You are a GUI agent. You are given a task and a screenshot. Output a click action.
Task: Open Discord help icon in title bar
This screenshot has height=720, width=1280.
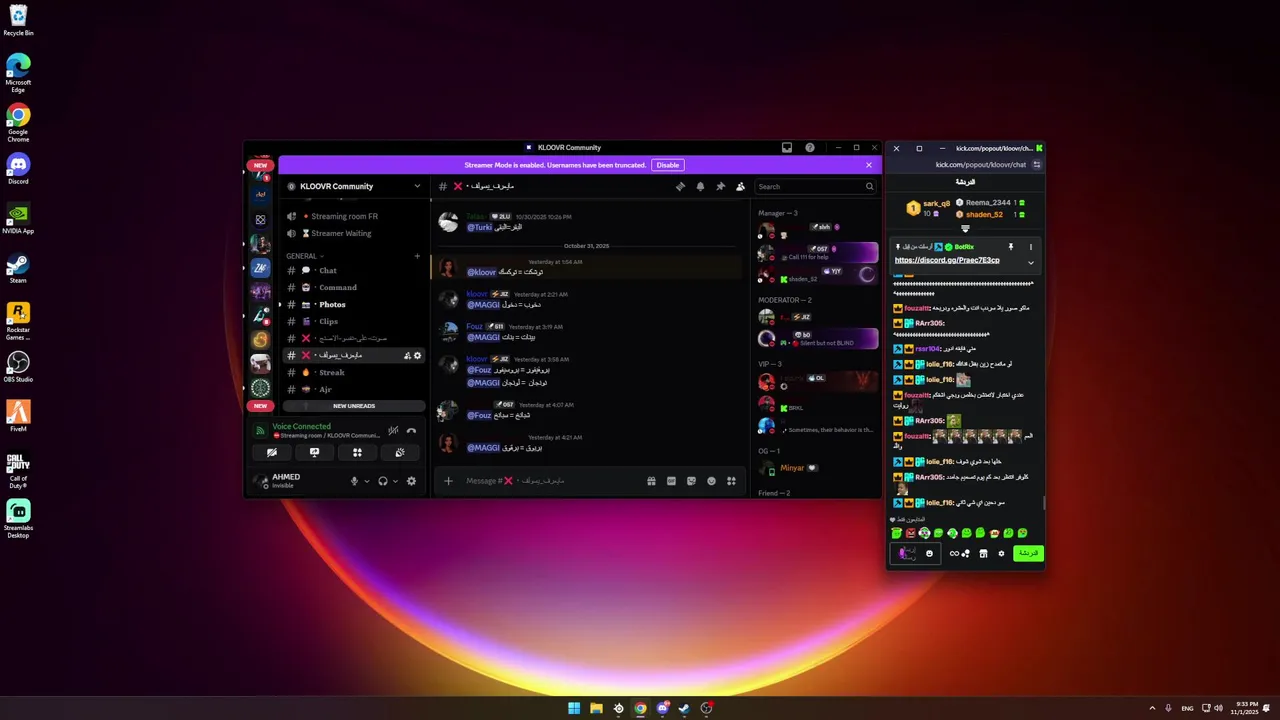(810, 148)
